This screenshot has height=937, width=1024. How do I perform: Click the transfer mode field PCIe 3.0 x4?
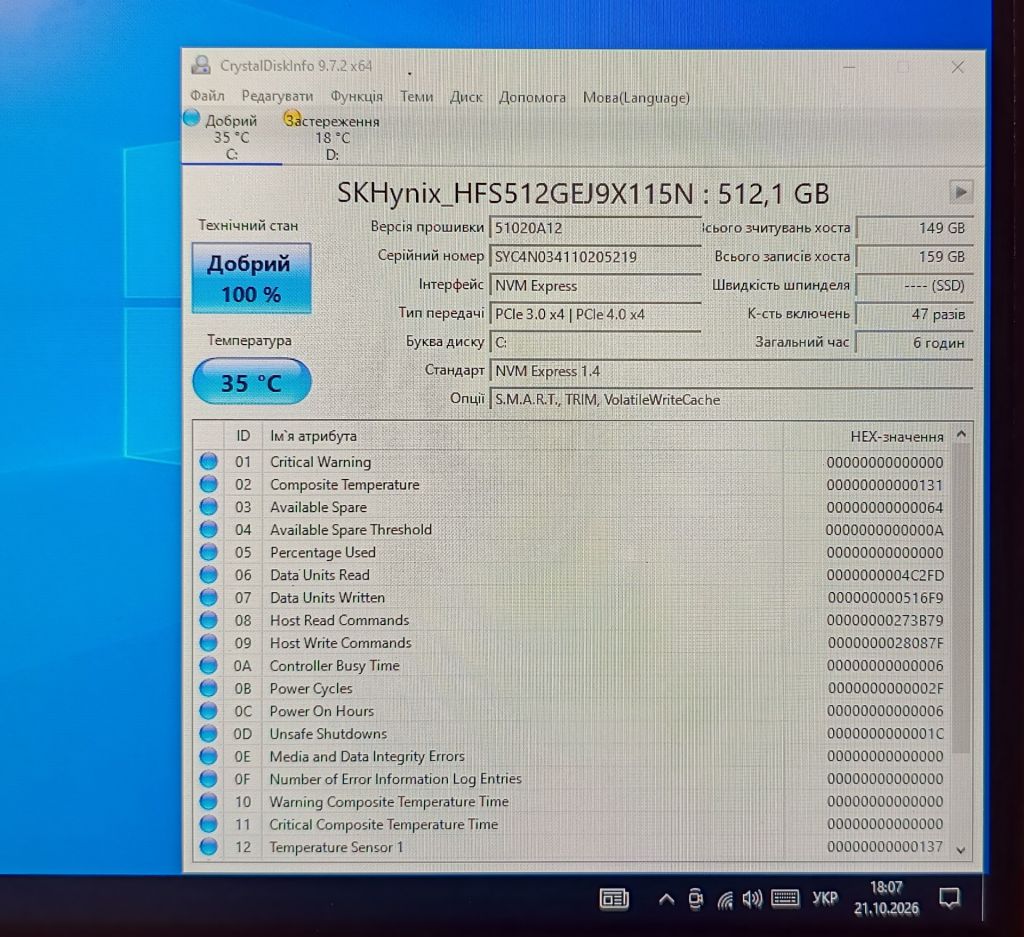tap(595, 314)
